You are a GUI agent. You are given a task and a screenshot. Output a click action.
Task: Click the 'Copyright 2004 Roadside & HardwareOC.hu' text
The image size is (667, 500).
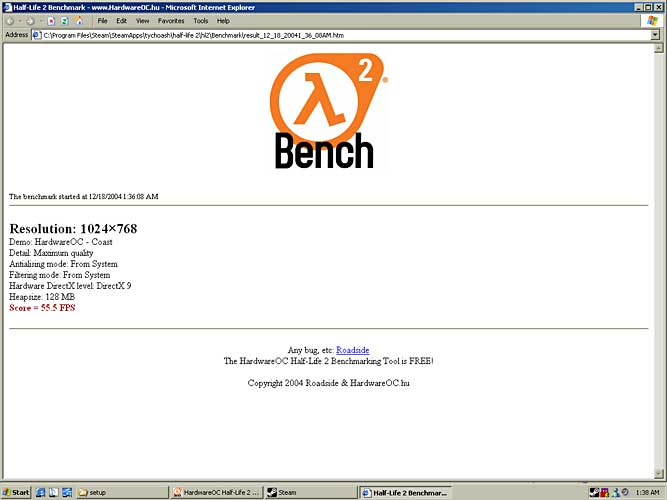pyautogui.click(x=328, y=383)
